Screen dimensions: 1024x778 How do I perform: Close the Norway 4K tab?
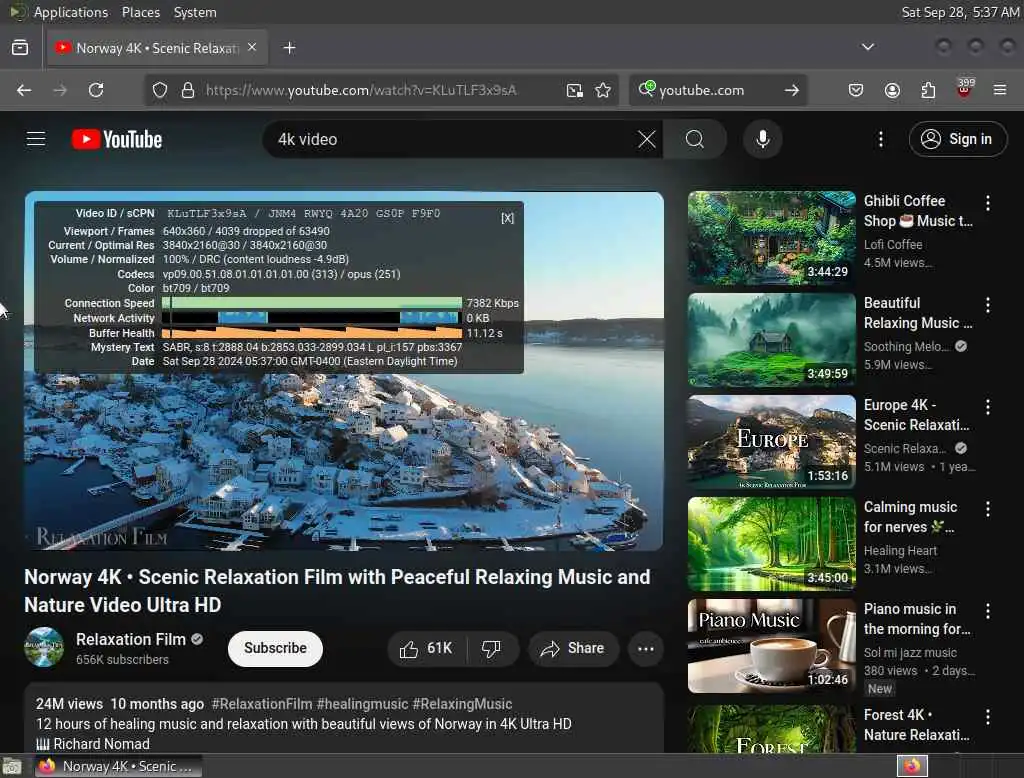[x=252, y=47]
